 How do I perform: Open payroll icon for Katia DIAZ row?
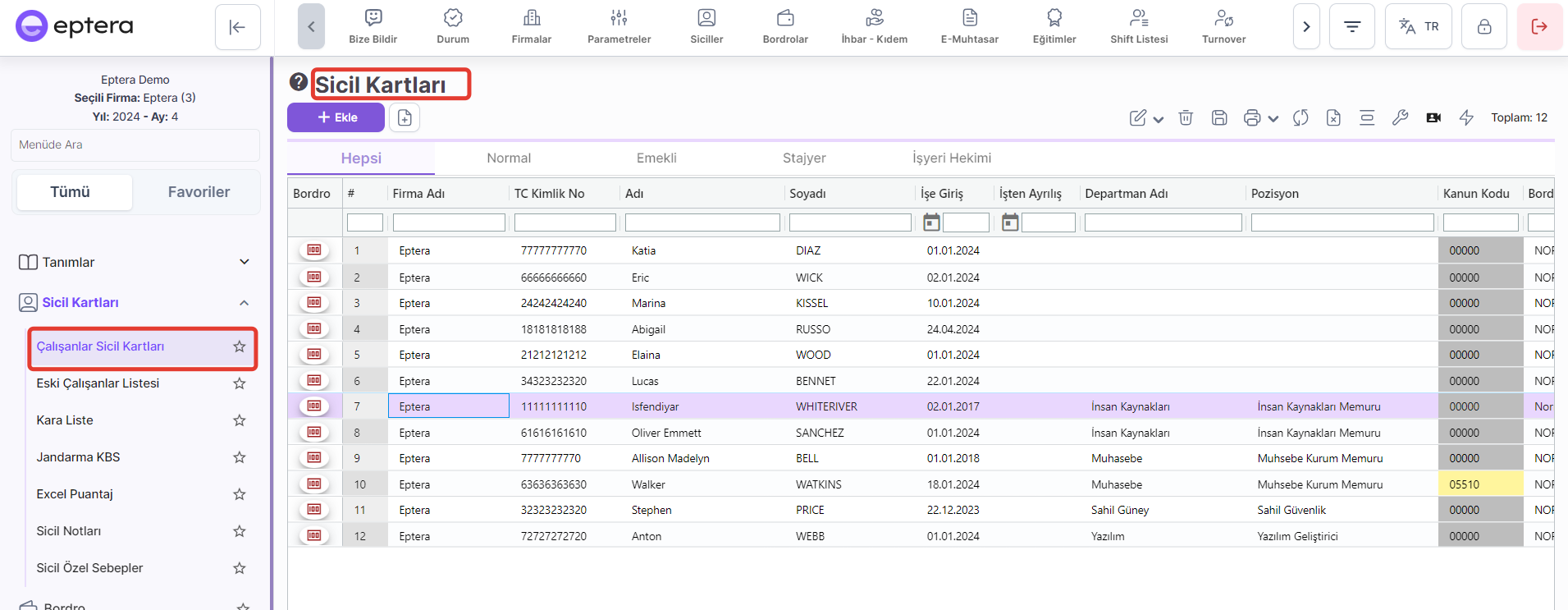point(314,250)
